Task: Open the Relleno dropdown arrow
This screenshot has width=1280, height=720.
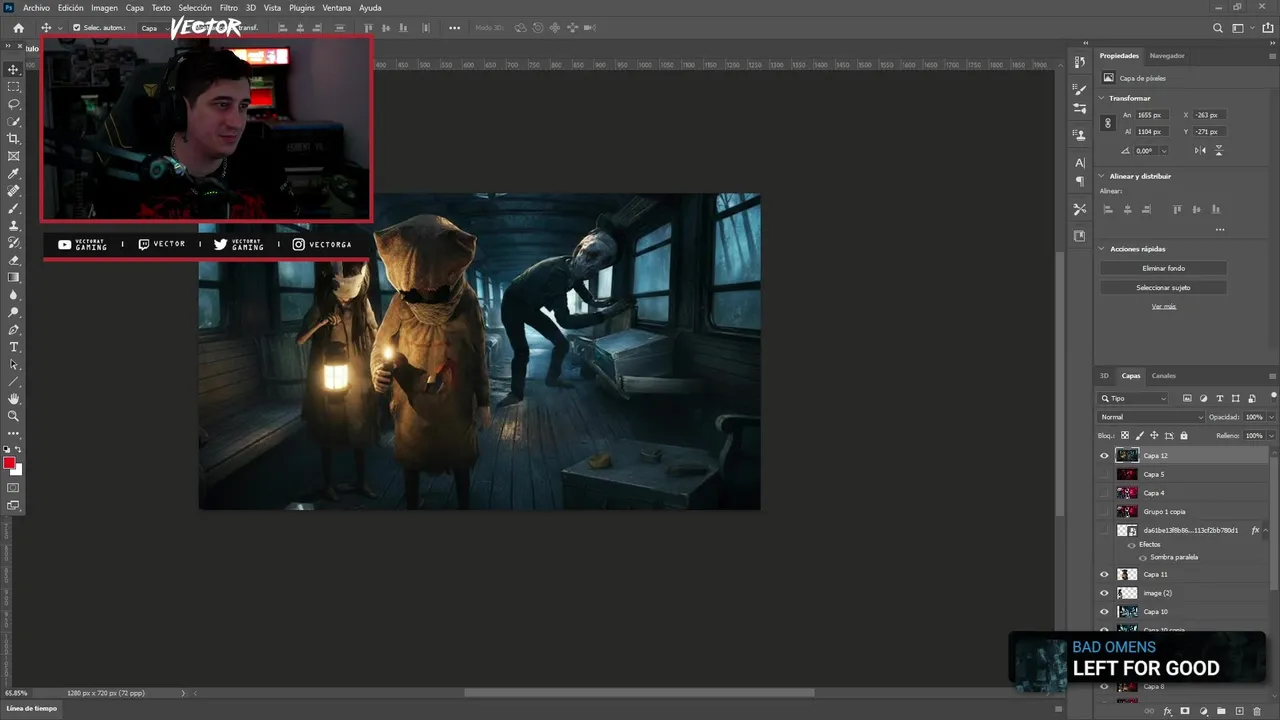Action: click(x=1271, y=436)
